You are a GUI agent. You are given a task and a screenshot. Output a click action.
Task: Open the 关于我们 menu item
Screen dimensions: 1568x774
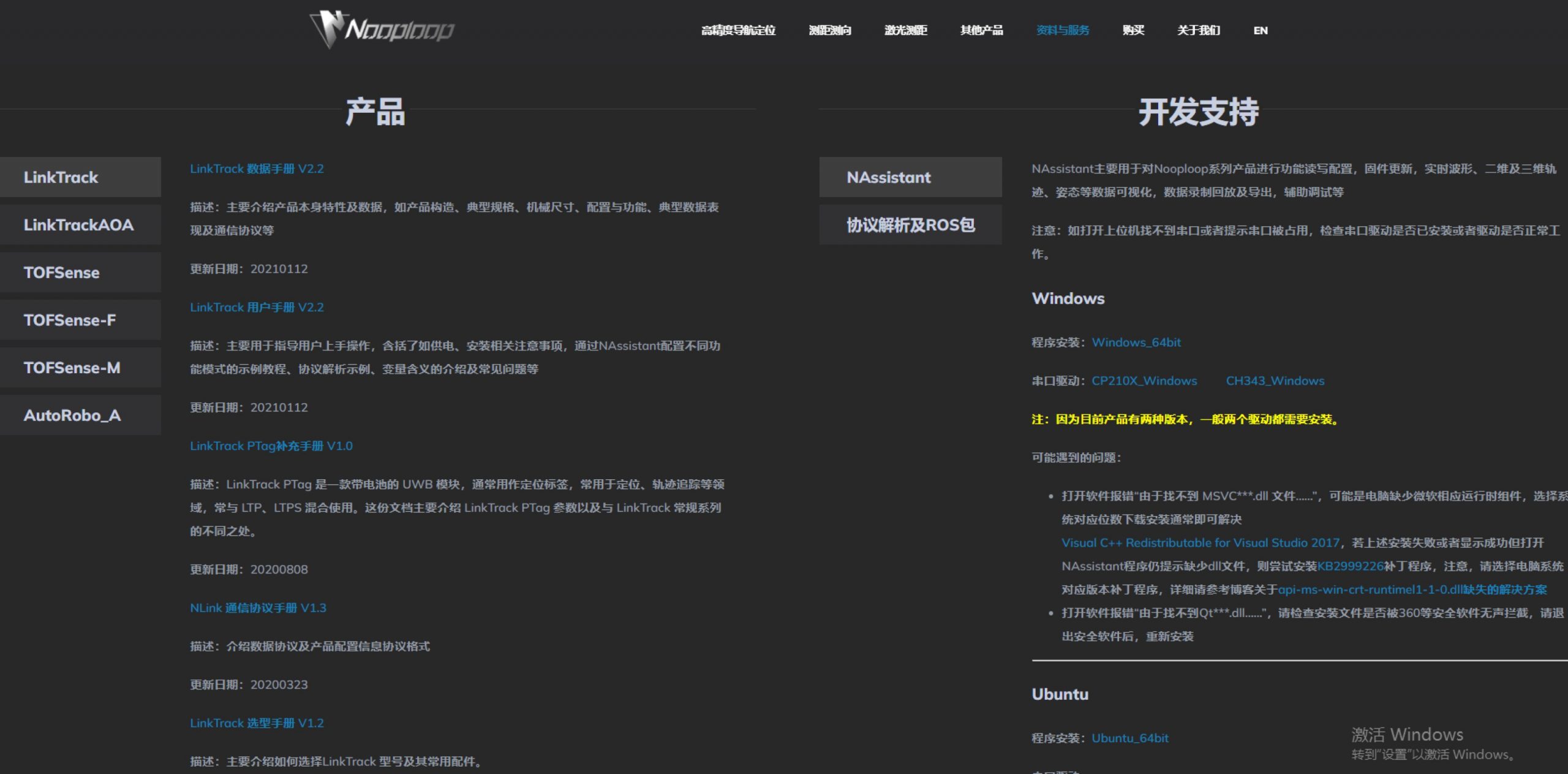(x=1198, y=30)
